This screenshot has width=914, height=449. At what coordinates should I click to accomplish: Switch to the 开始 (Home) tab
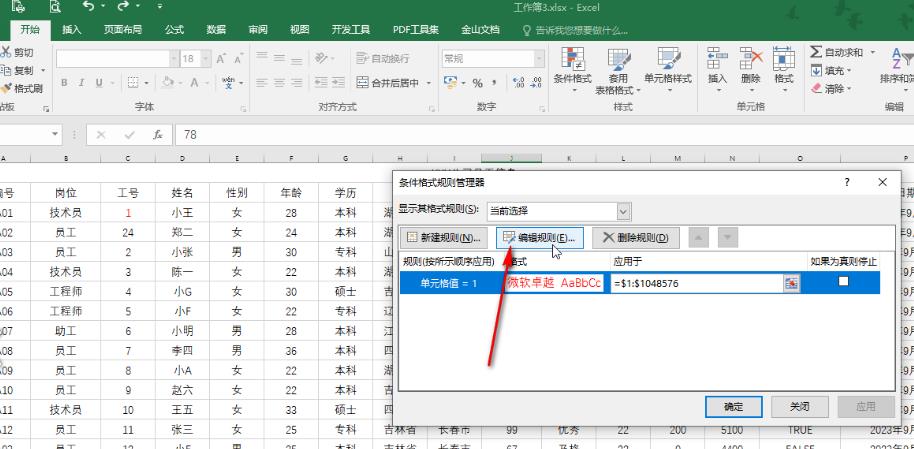coord(30,30)
